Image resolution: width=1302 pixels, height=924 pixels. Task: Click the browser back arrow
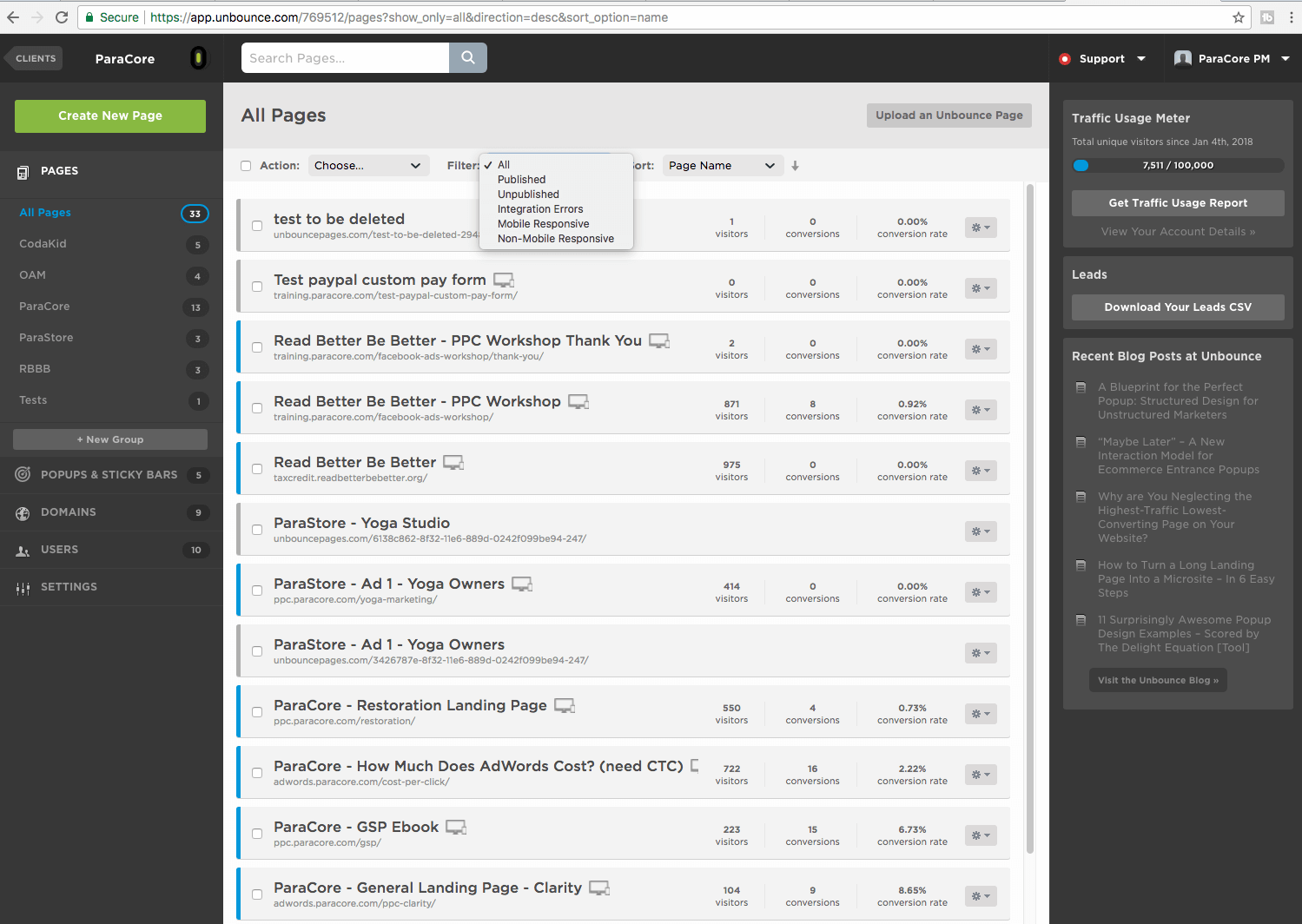click(x=13, y=17)
